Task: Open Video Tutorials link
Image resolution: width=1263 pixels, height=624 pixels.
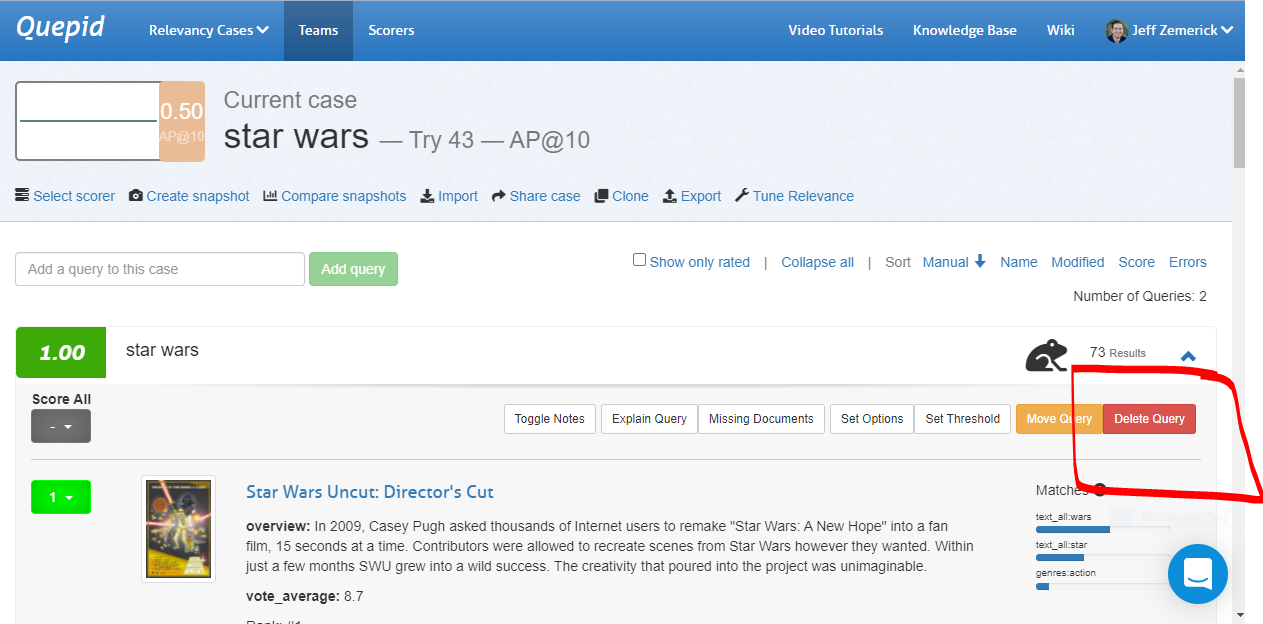Action: 835,30
